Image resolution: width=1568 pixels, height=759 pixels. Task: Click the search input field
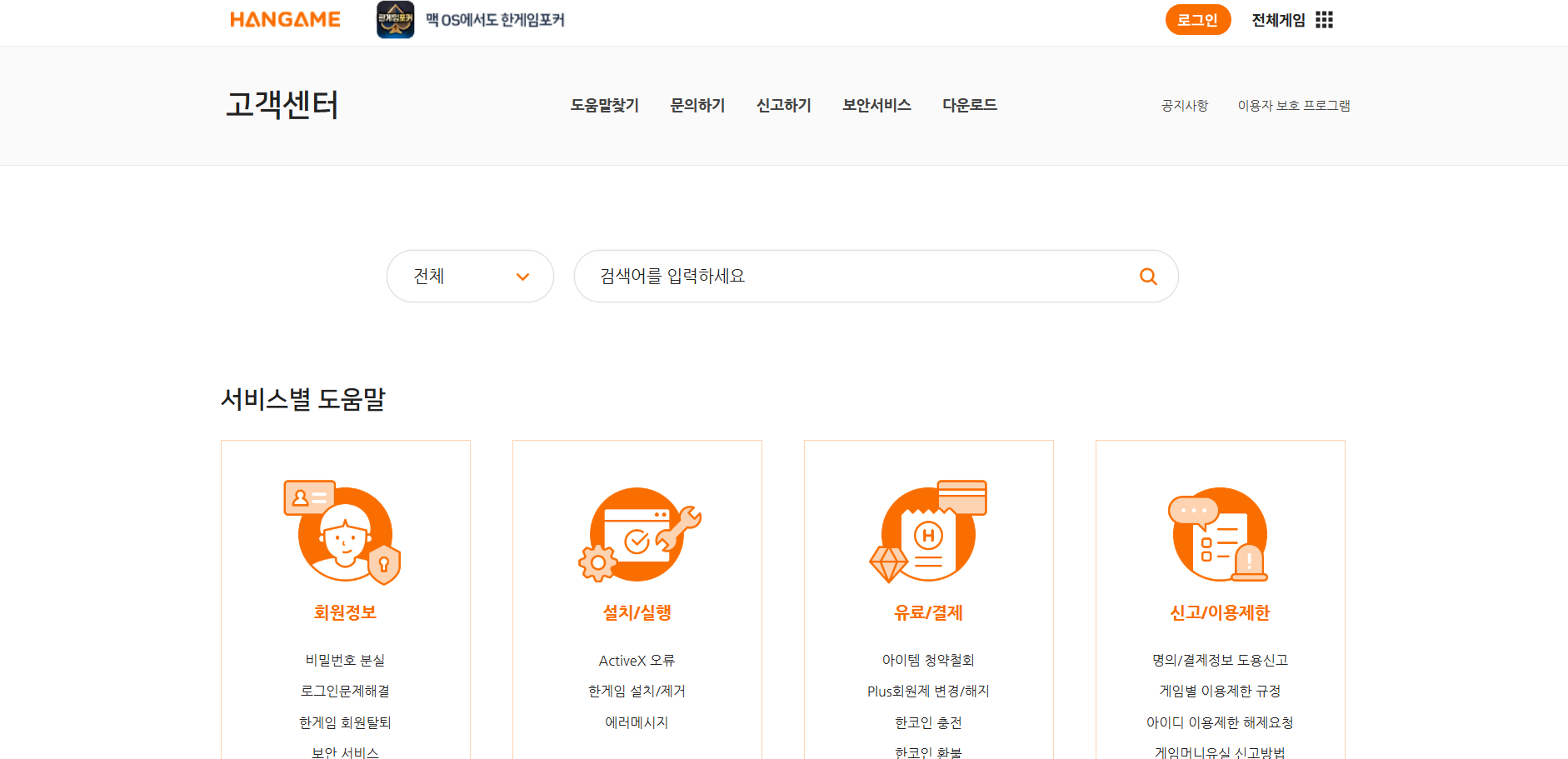click(833, 276)
